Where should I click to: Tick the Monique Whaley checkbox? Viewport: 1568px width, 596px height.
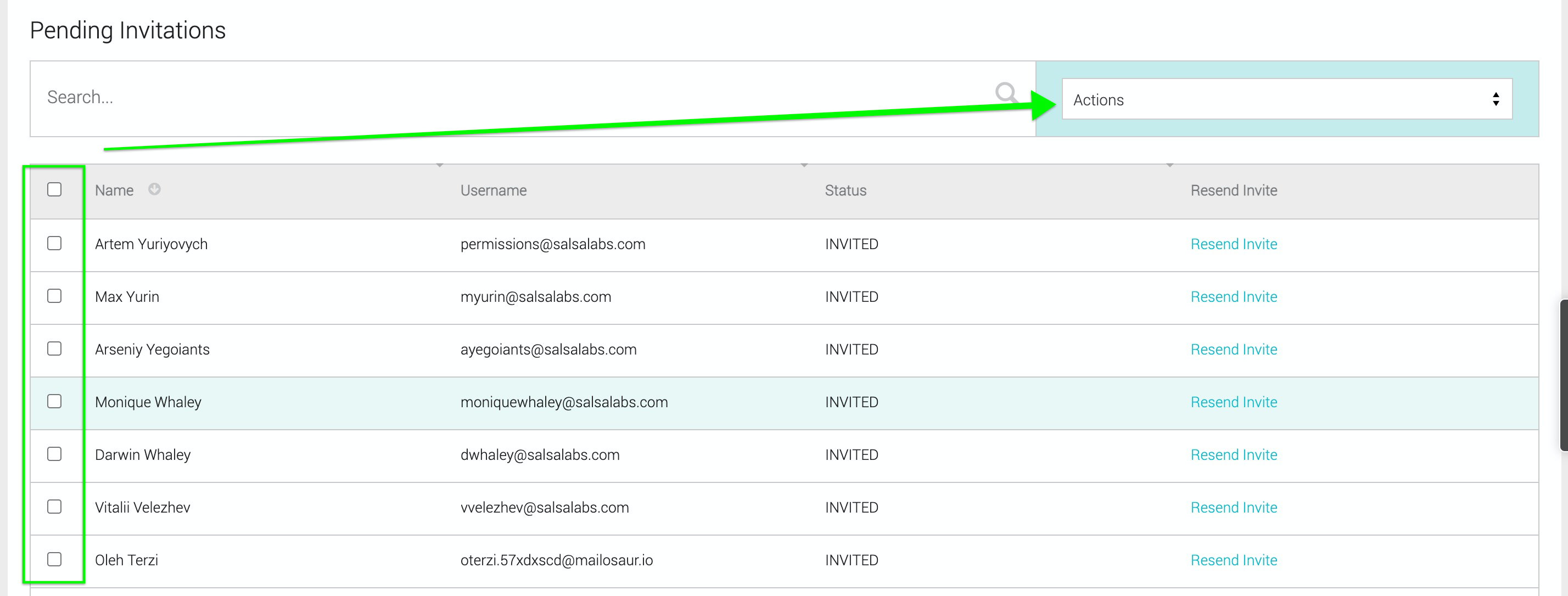point(54,401)
